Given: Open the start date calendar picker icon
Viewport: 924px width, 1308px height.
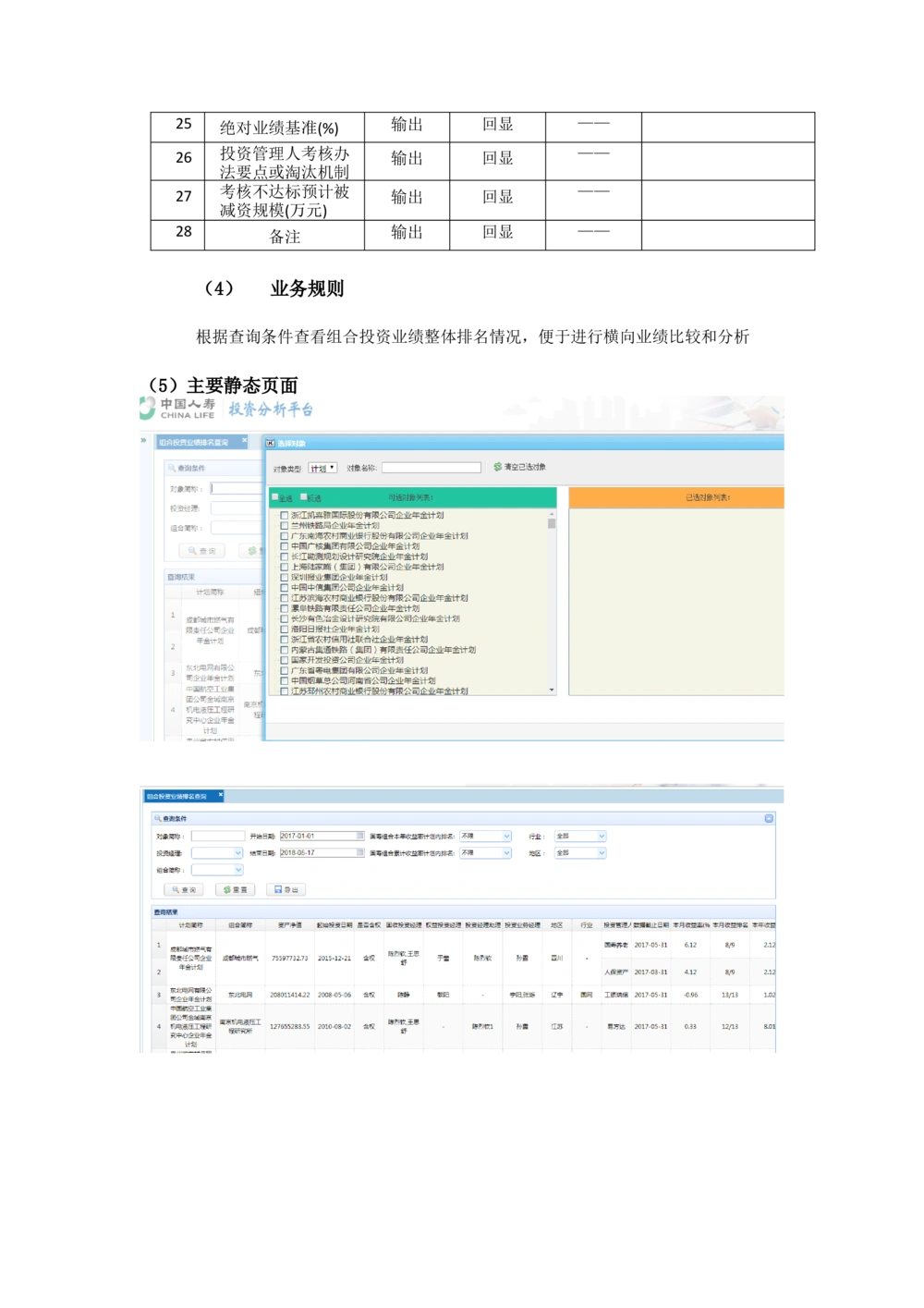Looking at the screenshot, I should point(359,836).
